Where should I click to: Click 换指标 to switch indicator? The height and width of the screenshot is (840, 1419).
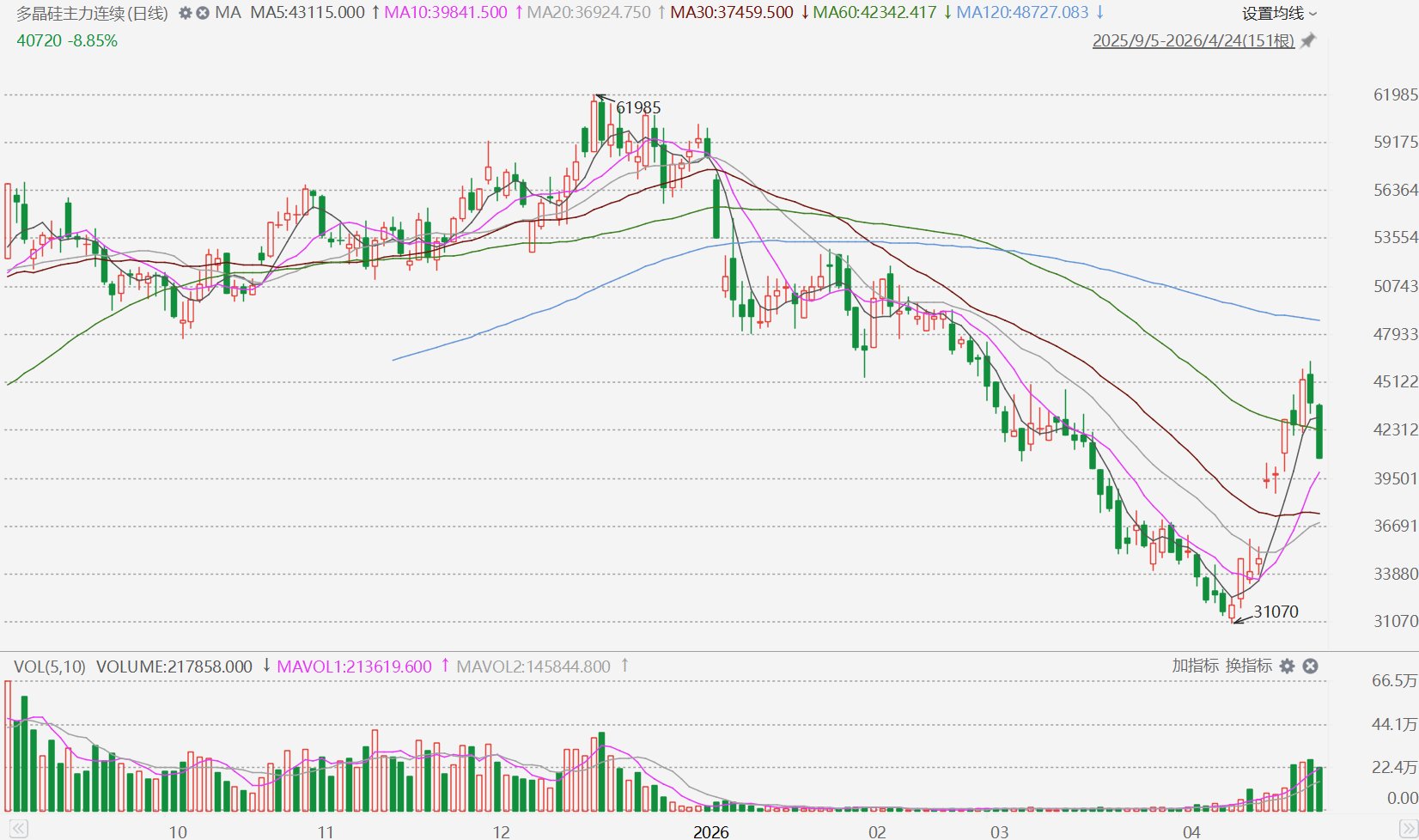click(x=1248, y=666)
